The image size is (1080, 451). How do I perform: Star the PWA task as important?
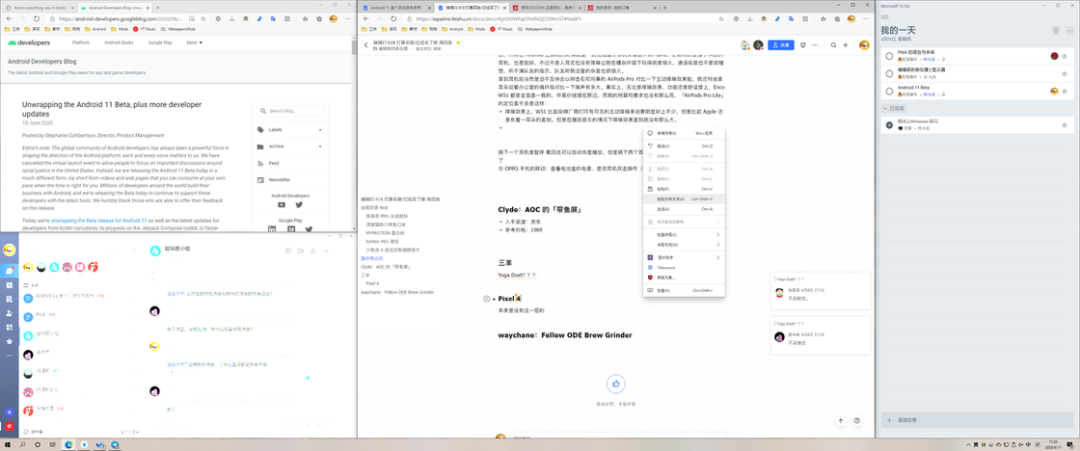click(1064, 56)
